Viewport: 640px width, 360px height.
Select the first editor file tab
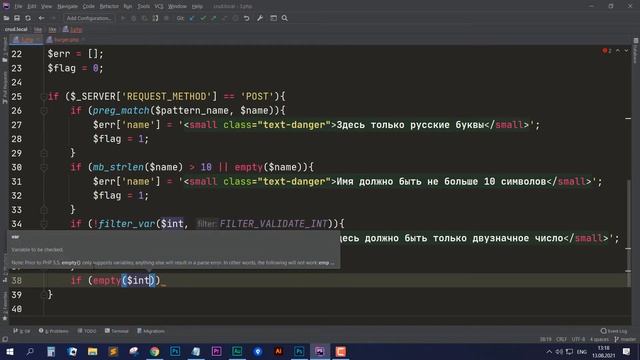pos(27,40)
